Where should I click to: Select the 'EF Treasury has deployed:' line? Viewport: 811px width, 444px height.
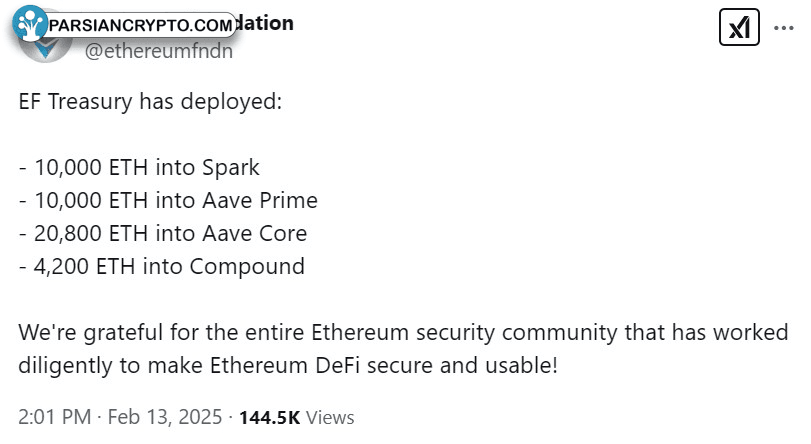click(151, 101)
